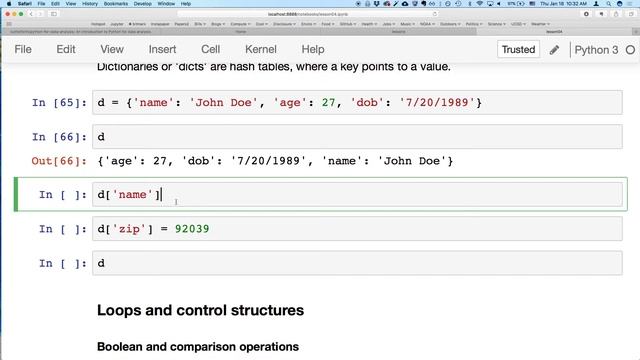Expand the NOAA bookmarks folder

coord(427,24)
